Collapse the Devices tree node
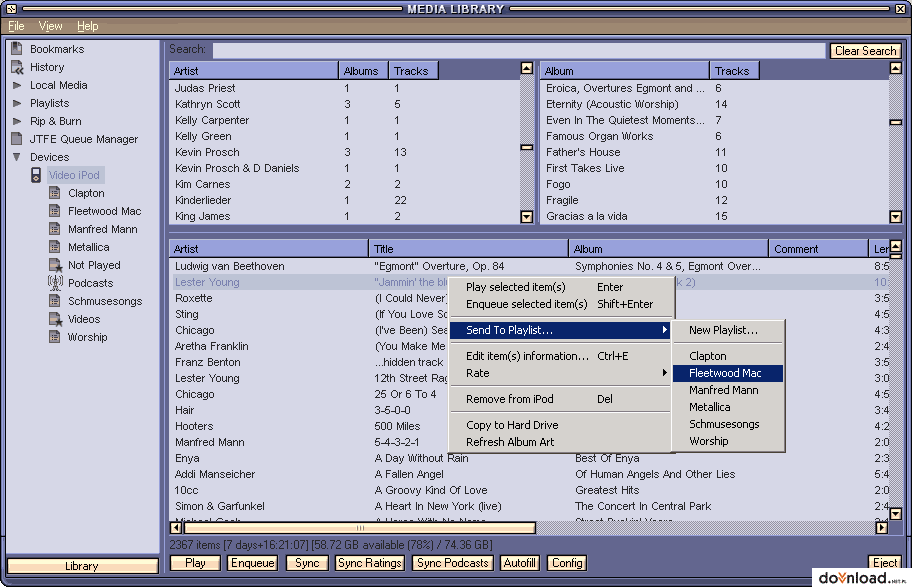 click(x=17, y=157)
